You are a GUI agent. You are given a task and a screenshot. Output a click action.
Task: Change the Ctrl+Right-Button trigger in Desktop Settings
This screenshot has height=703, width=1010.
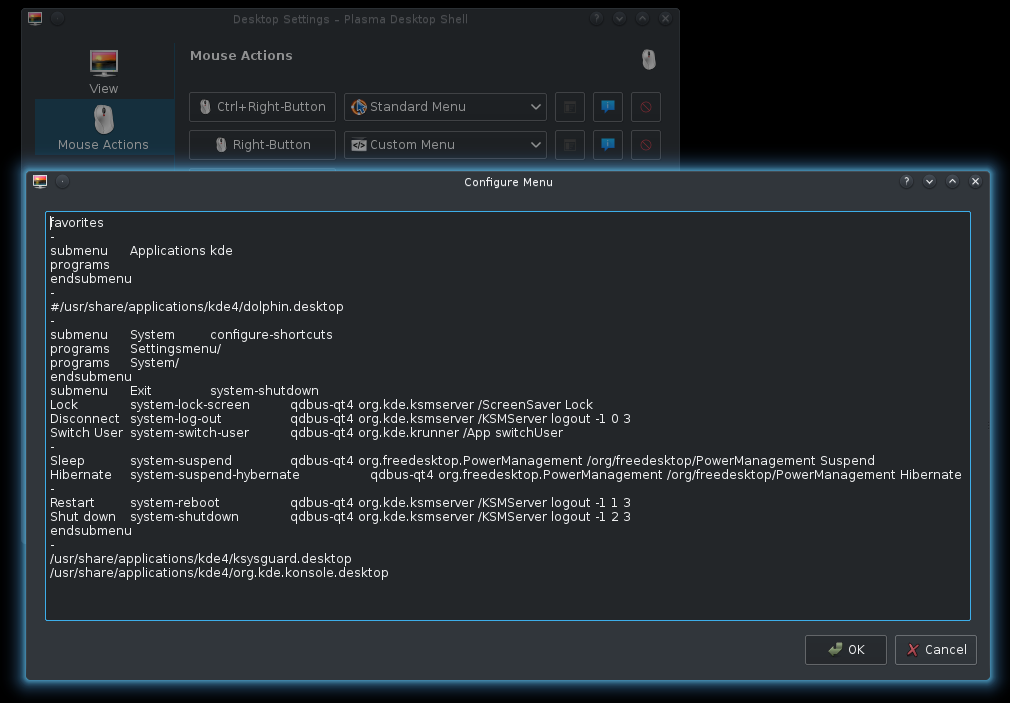pos(262,107)
